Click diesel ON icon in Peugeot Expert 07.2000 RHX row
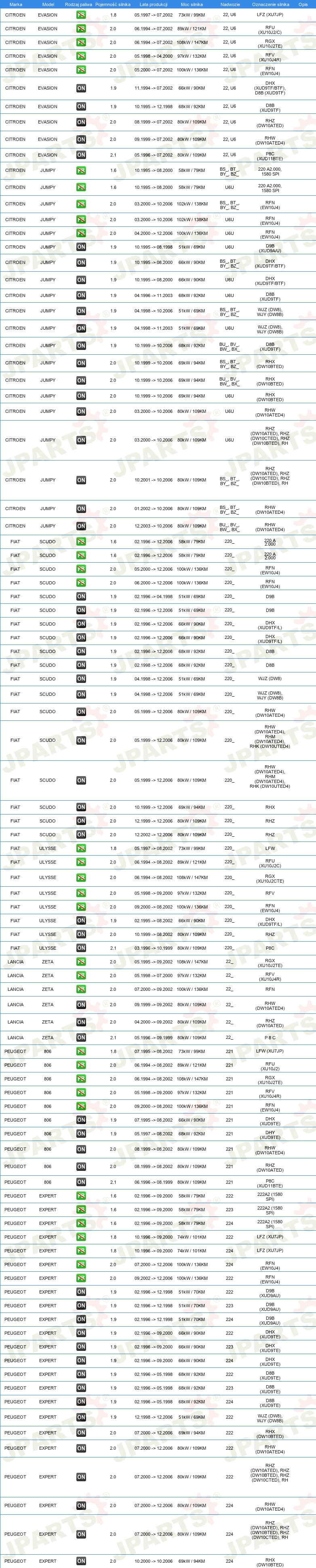This screenshot has width=316, height=1568. [81, 1433]
